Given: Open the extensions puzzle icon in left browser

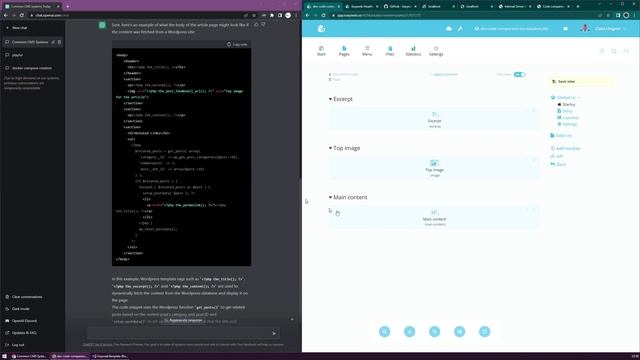Looking at the screenshot, I should [272, 15].
